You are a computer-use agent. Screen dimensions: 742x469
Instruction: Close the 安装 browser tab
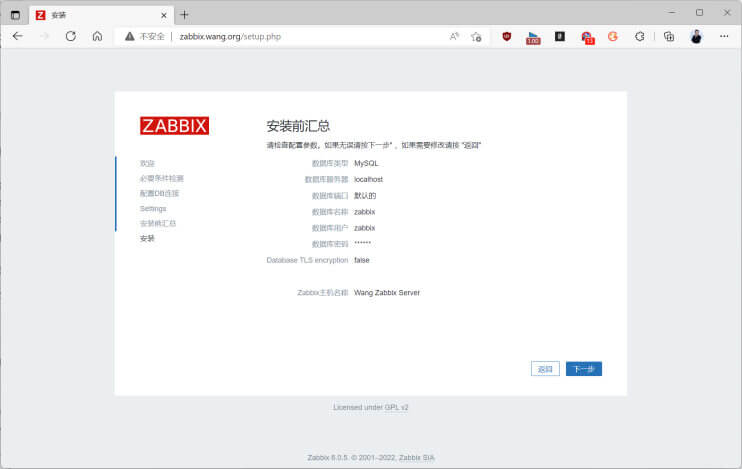point(164,15)
